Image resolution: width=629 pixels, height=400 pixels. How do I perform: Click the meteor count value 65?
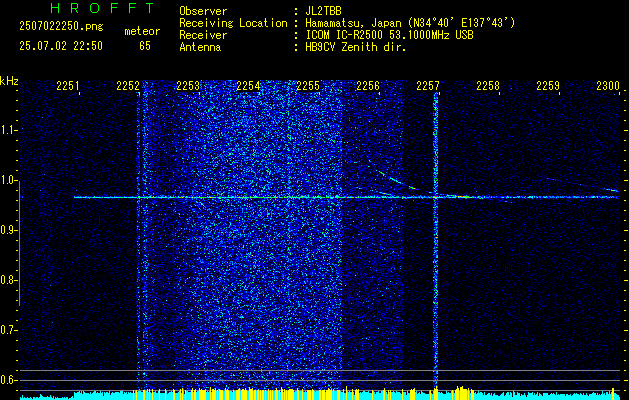145,46
